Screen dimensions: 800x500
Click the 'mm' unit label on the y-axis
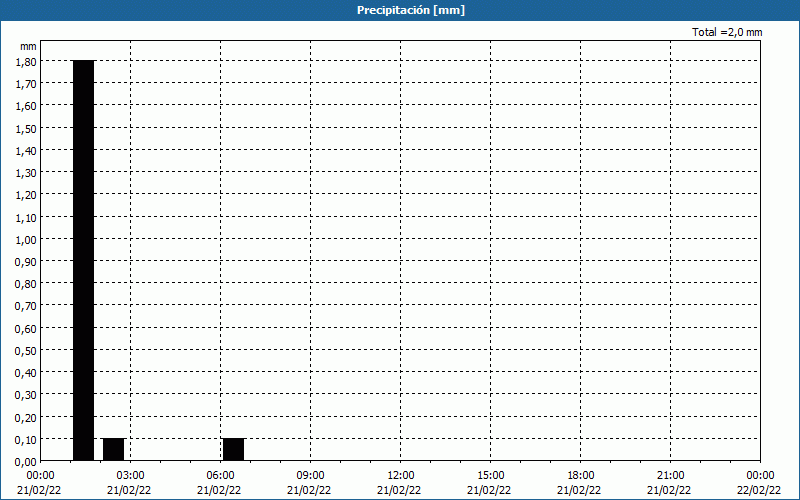coord(29,46)
